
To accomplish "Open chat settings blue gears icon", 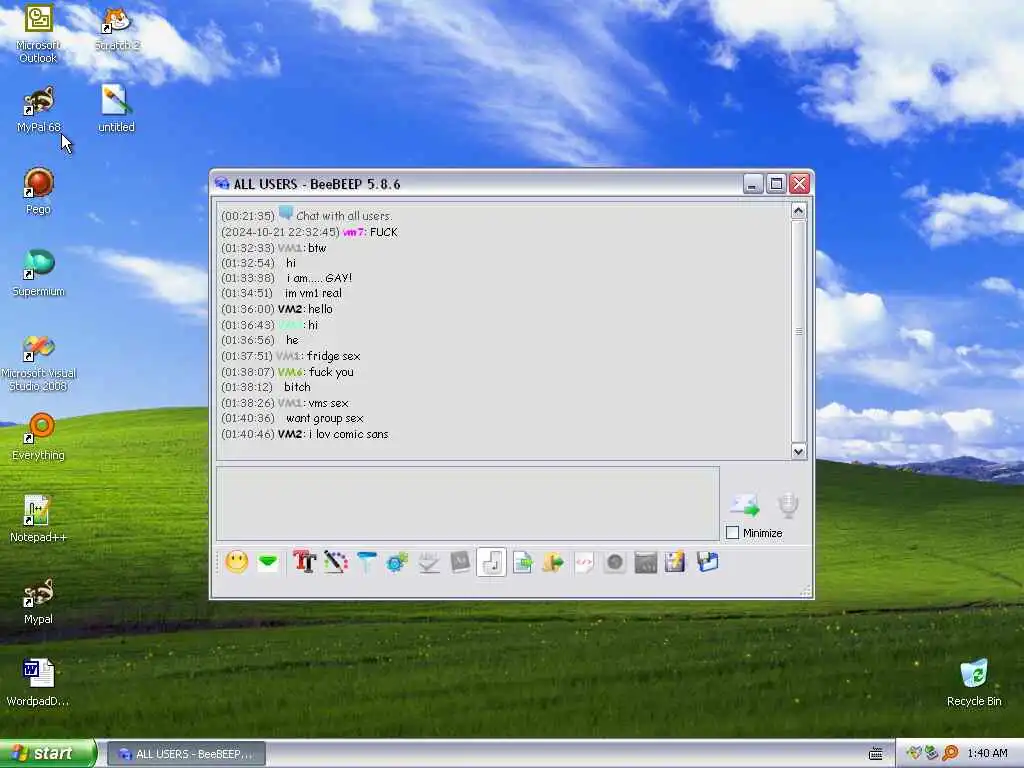I will (396, 562).
